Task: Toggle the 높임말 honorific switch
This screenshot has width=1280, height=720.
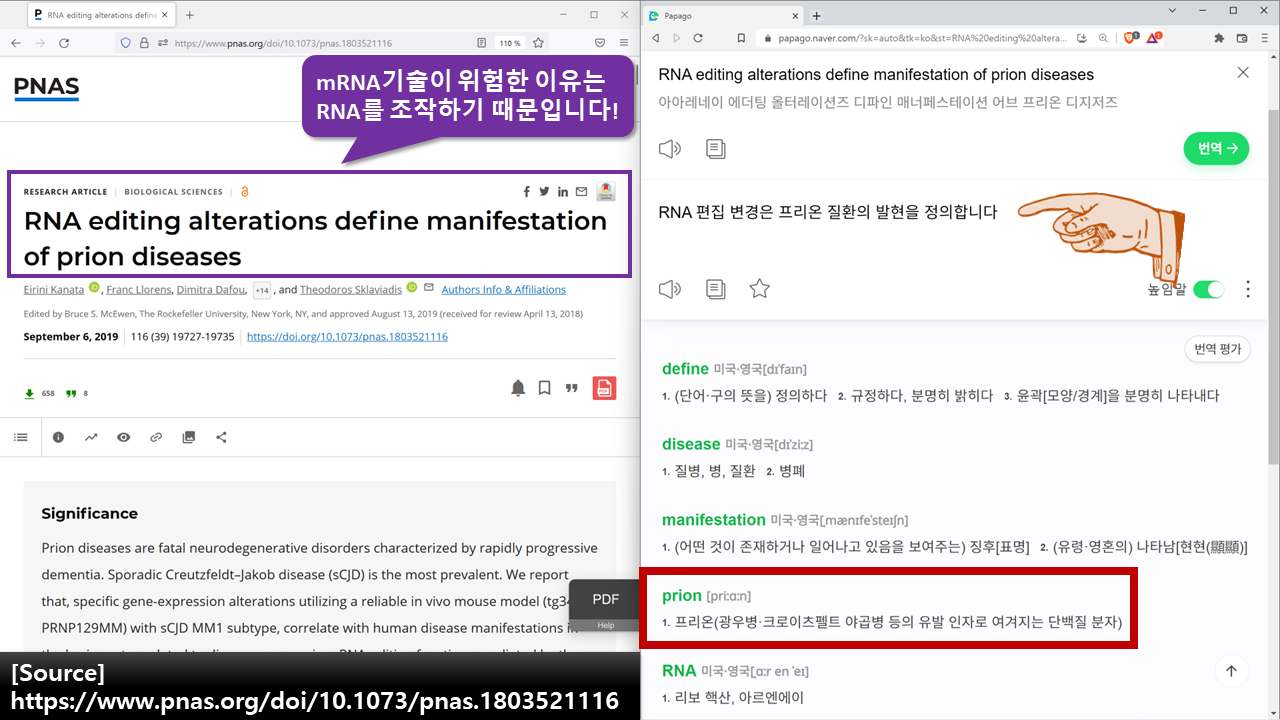Action: point(1209,289)
